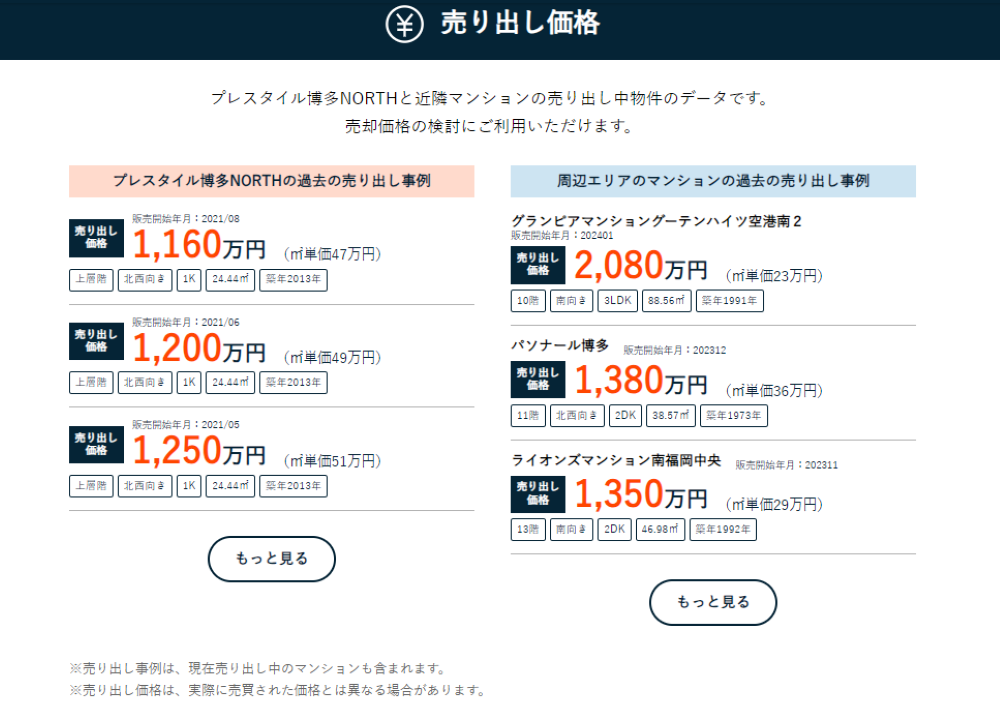The height and width of the screenshot is (715, 1000).
Task: Click the 売り出し価格 badge beside 1,160万円
Action: (96, 238)
